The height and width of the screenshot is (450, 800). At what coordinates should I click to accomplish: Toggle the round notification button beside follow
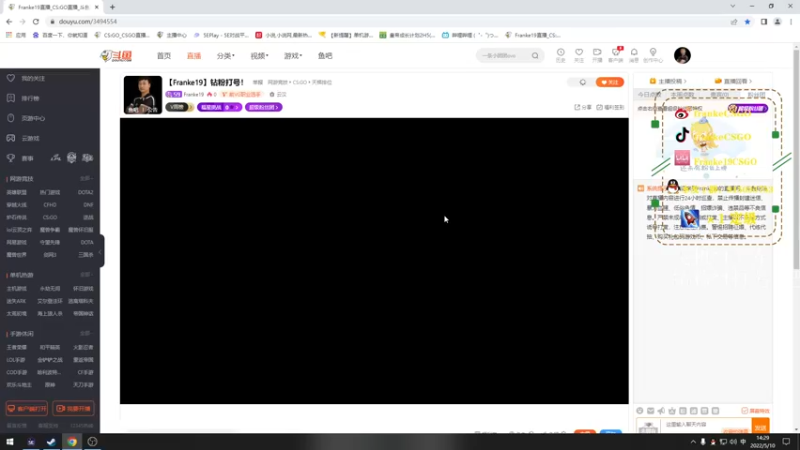(x=583, y=82)
